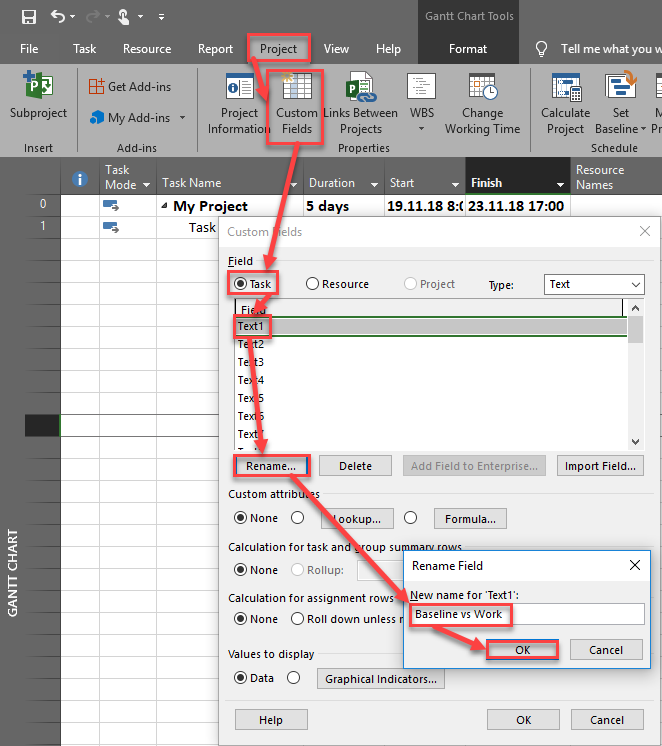Click Links Between Projects icon
Viewport: 662px width, 746px height.
[x=360, y=103]
